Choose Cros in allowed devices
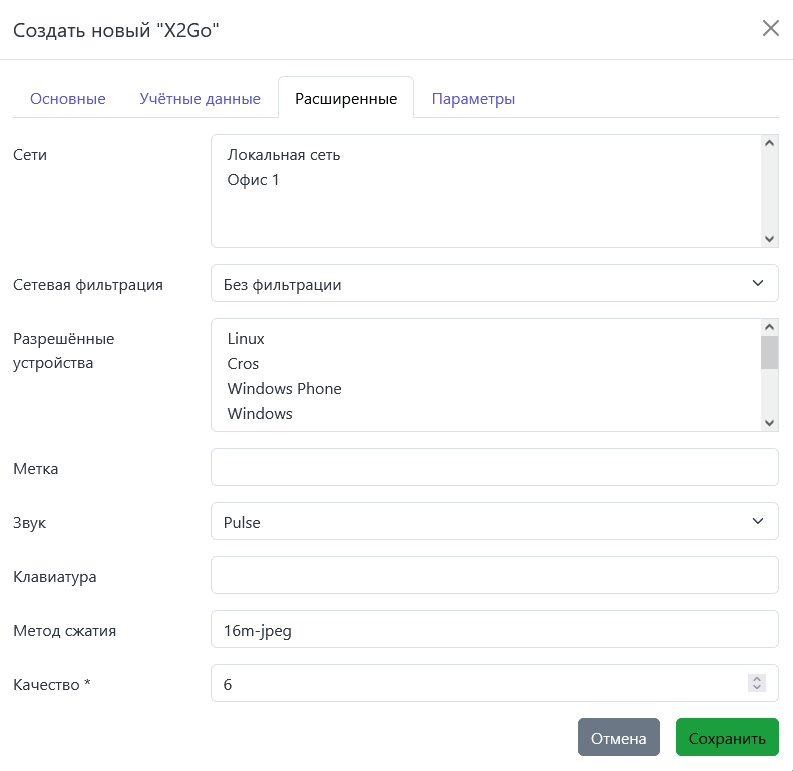793x771 pixels. (243, 364)
